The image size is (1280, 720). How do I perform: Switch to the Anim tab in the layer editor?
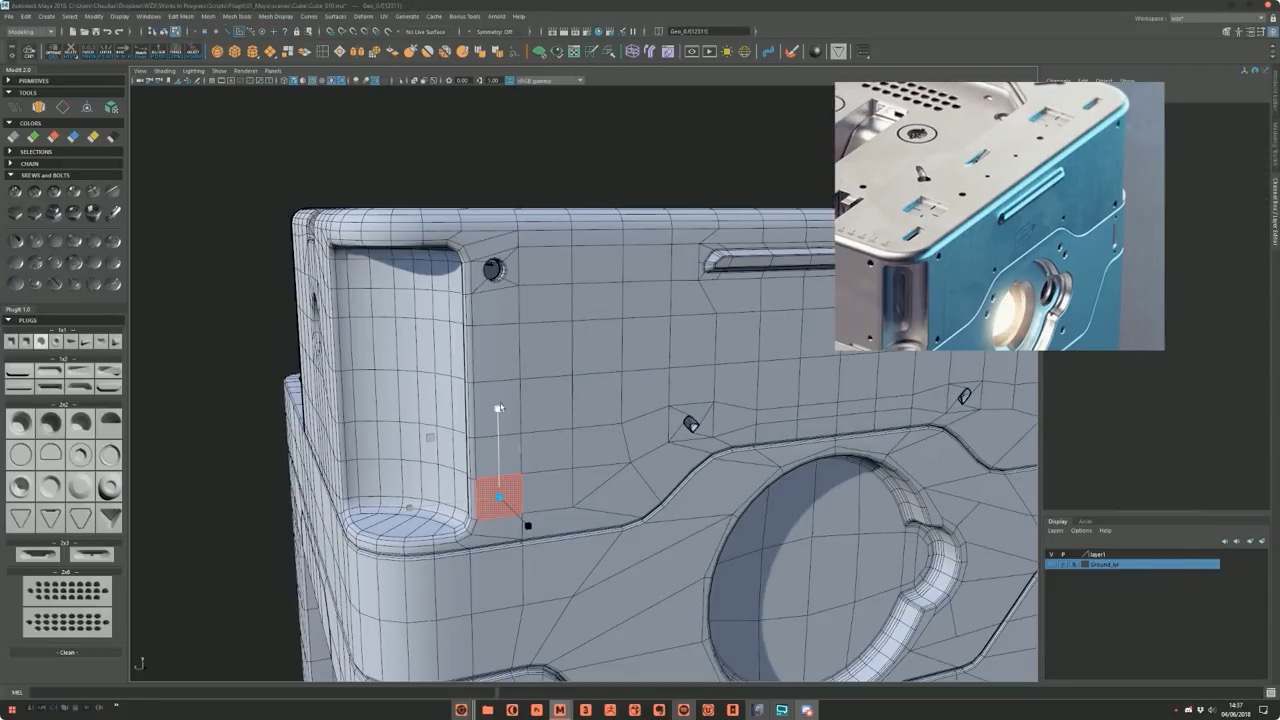[x=1086, y=521]
